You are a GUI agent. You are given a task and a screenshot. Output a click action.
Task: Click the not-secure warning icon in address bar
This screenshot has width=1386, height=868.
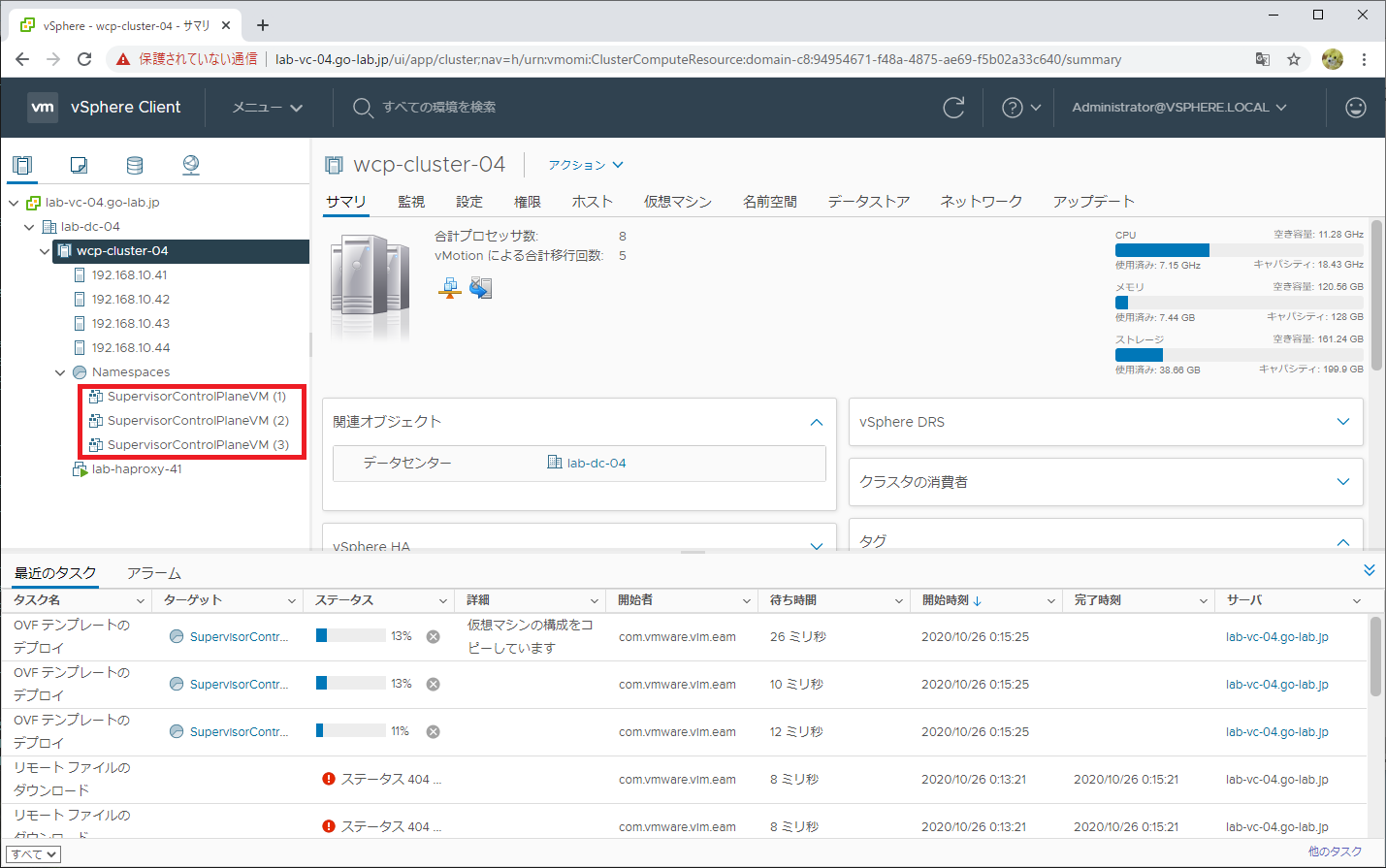point(122,59)
